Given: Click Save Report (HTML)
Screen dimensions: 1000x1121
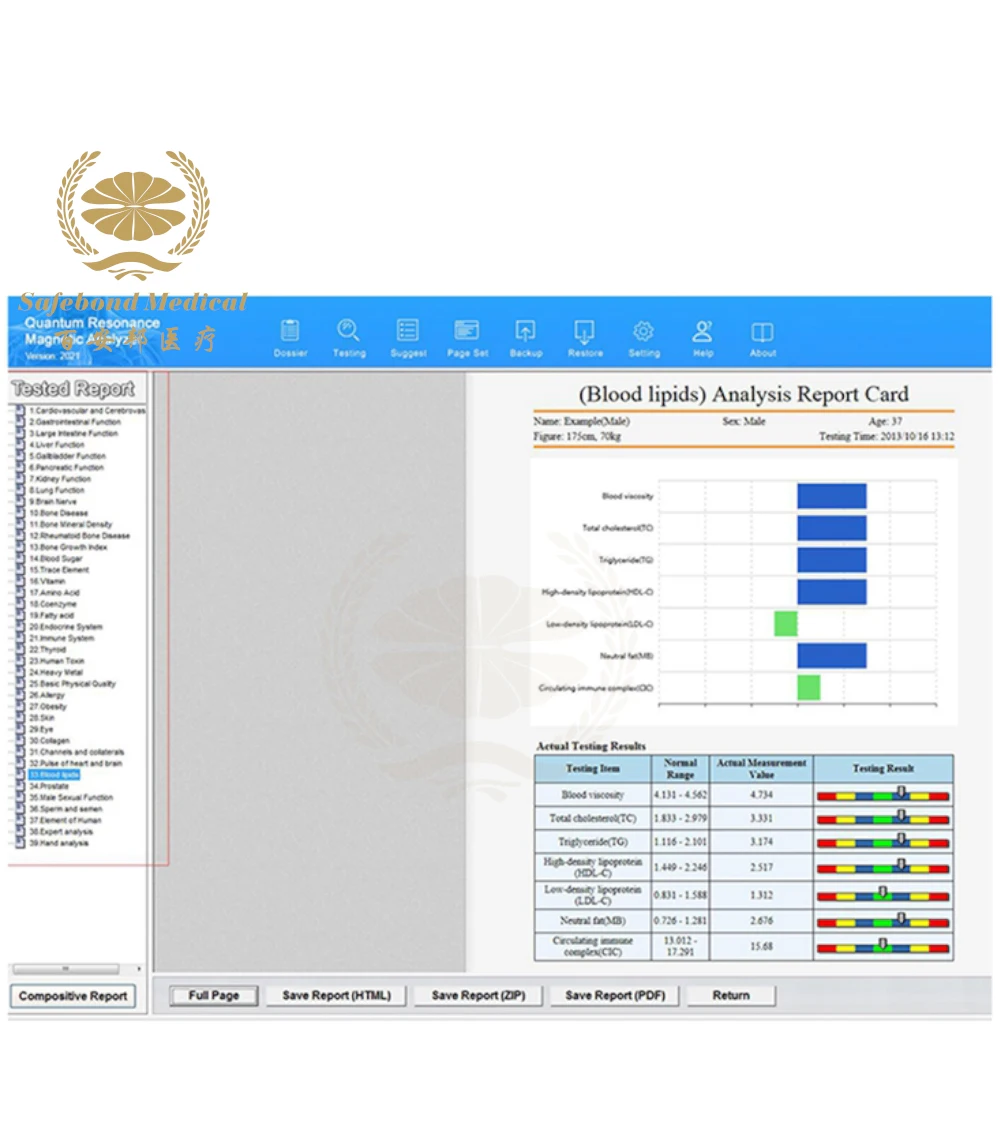Looking at the screenshot, I should click(336, 995).
